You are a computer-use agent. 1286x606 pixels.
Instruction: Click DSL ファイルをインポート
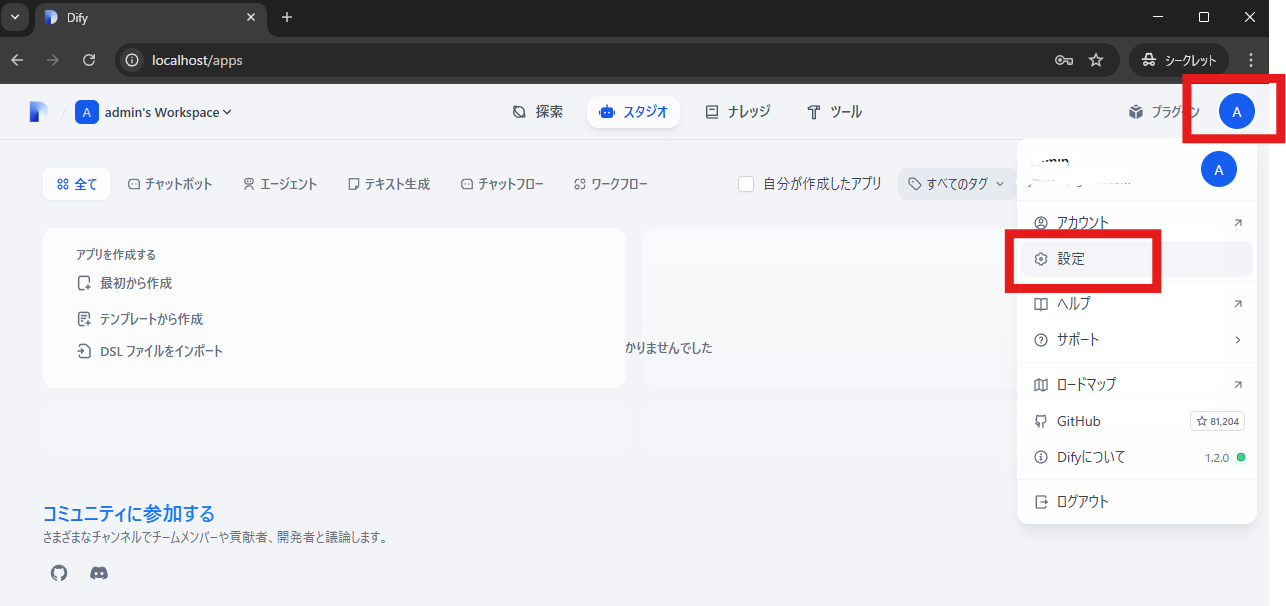[160, 351]
